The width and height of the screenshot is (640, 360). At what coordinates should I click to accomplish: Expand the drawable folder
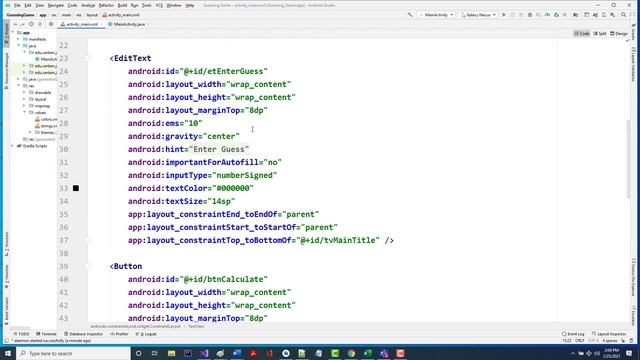[24, 92]
